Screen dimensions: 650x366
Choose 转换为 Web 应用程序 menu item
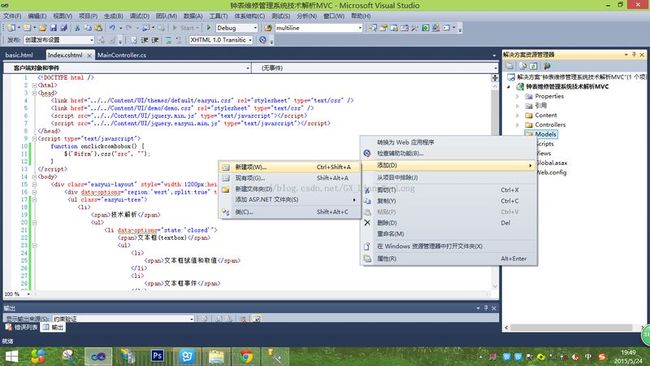[449, 142]
